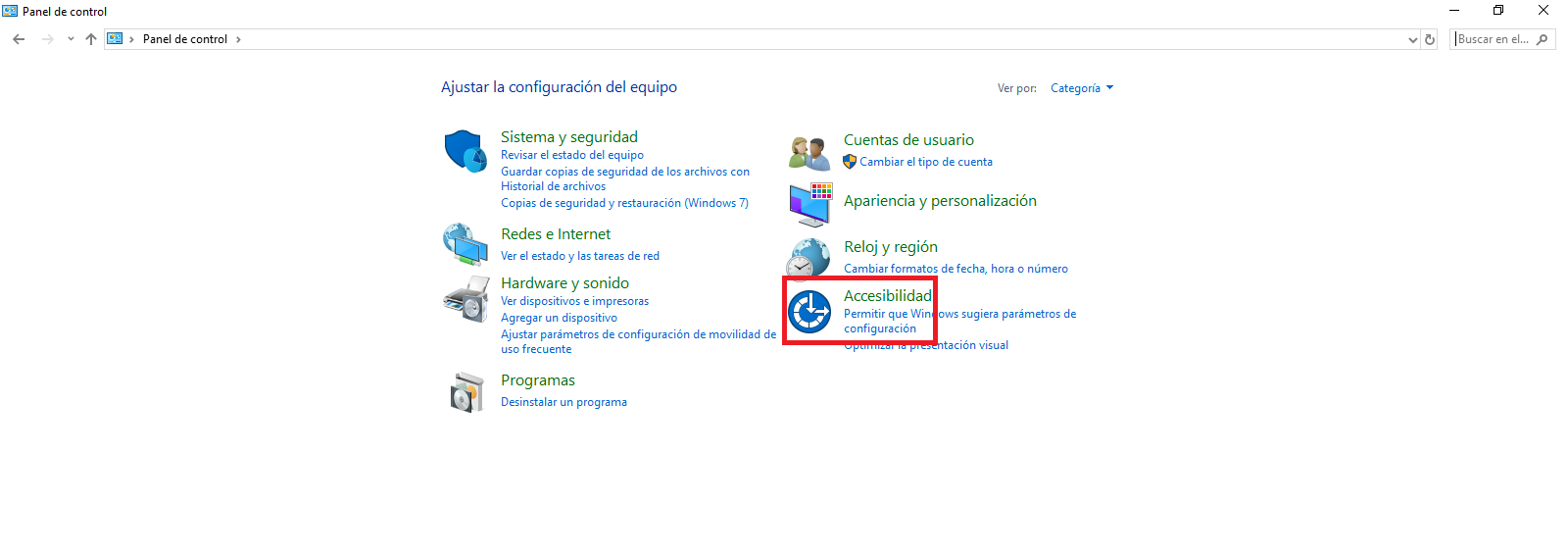Open the Redes e Internet globe icon
The image size is (1568, 555).
coord(465,244)
